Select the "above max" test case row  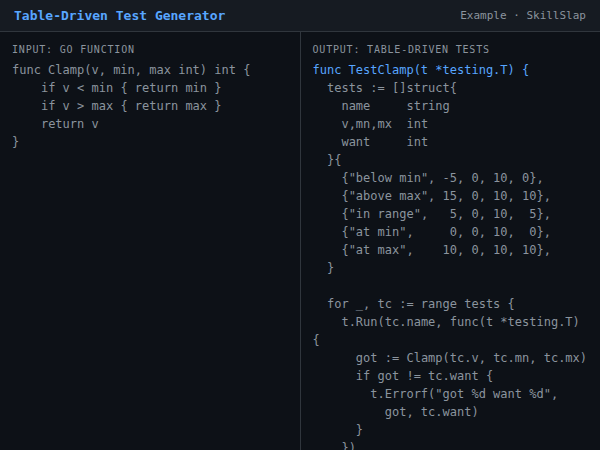445,196
